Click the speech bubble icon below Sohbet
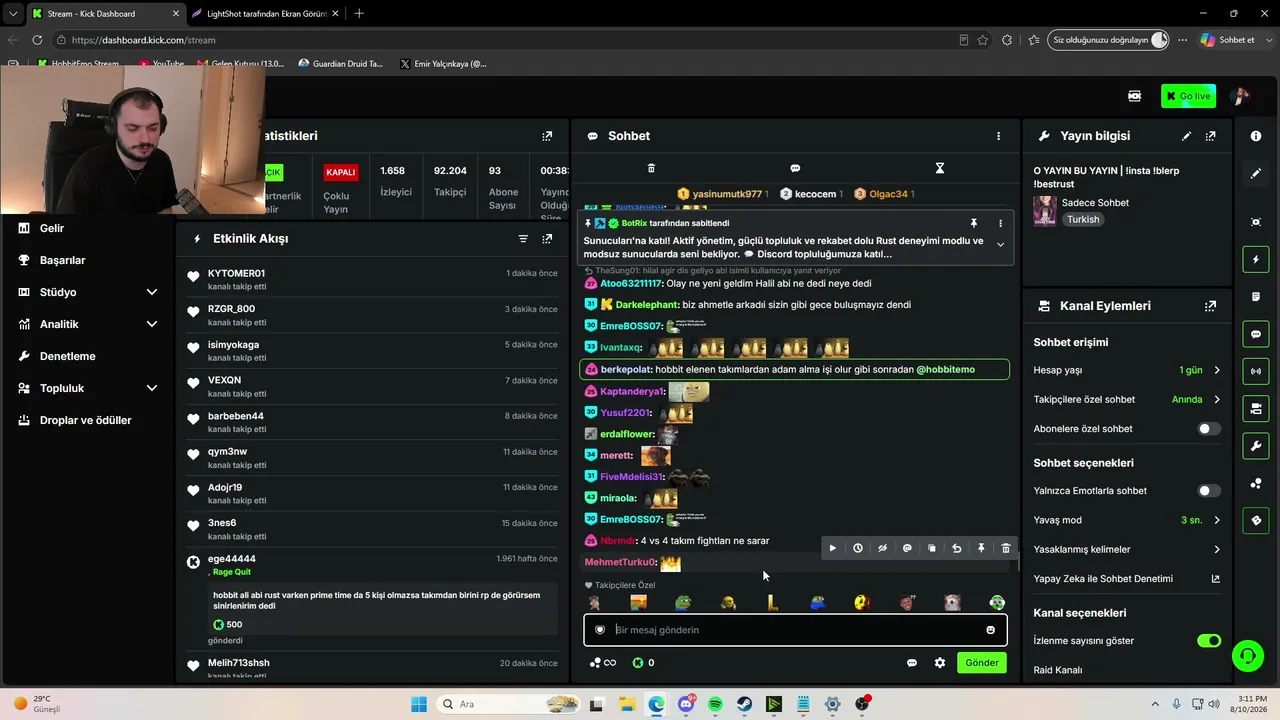The image size is (1280, 720). tap(795, 168)
